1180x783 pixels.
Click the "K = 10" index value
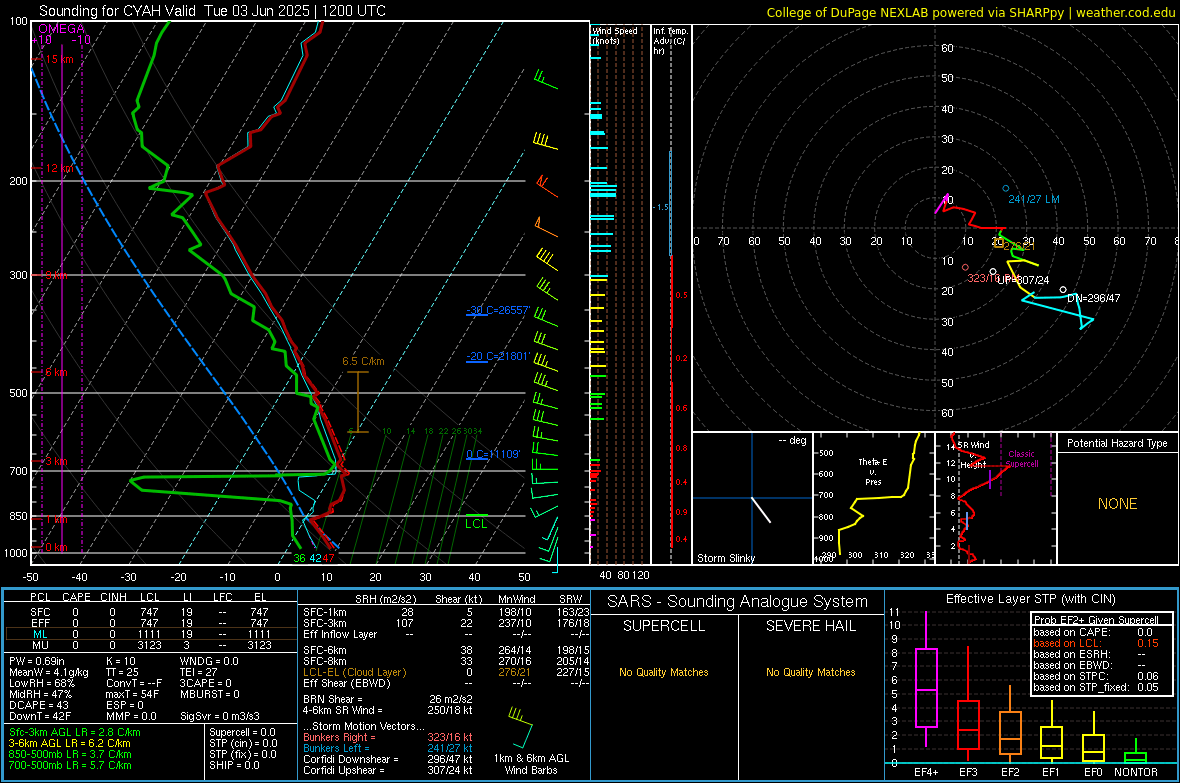[x=121, y=662]
